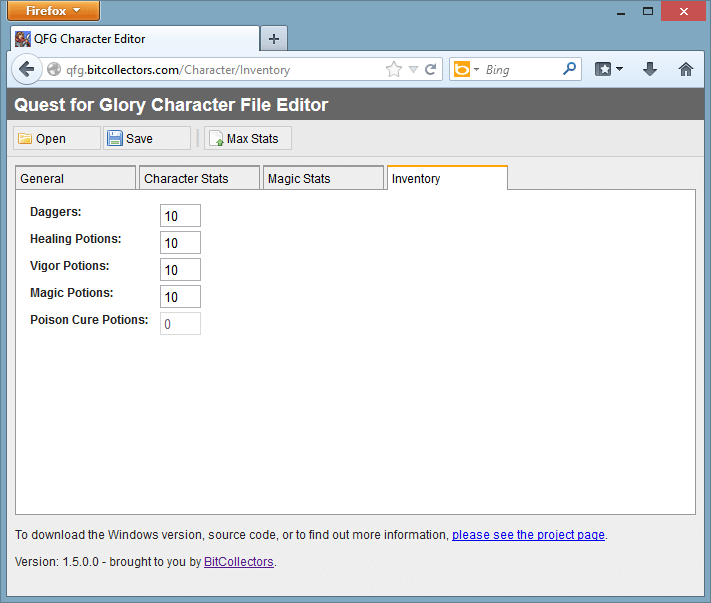This screenshot has width=711, height=603.
Task: Open the bookmarks menu button
Action: coord(609,69)
